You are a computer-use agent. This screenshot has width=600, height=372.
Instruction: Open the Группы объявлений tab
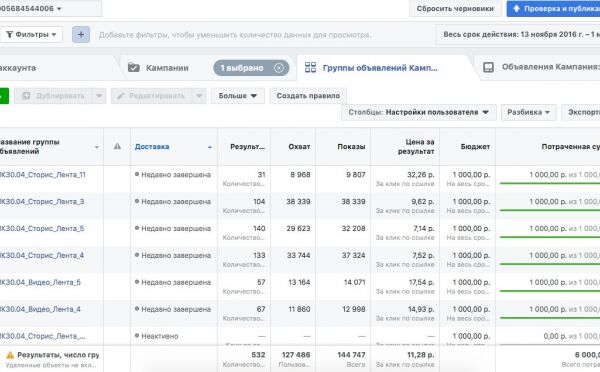[x=380, y=68]
